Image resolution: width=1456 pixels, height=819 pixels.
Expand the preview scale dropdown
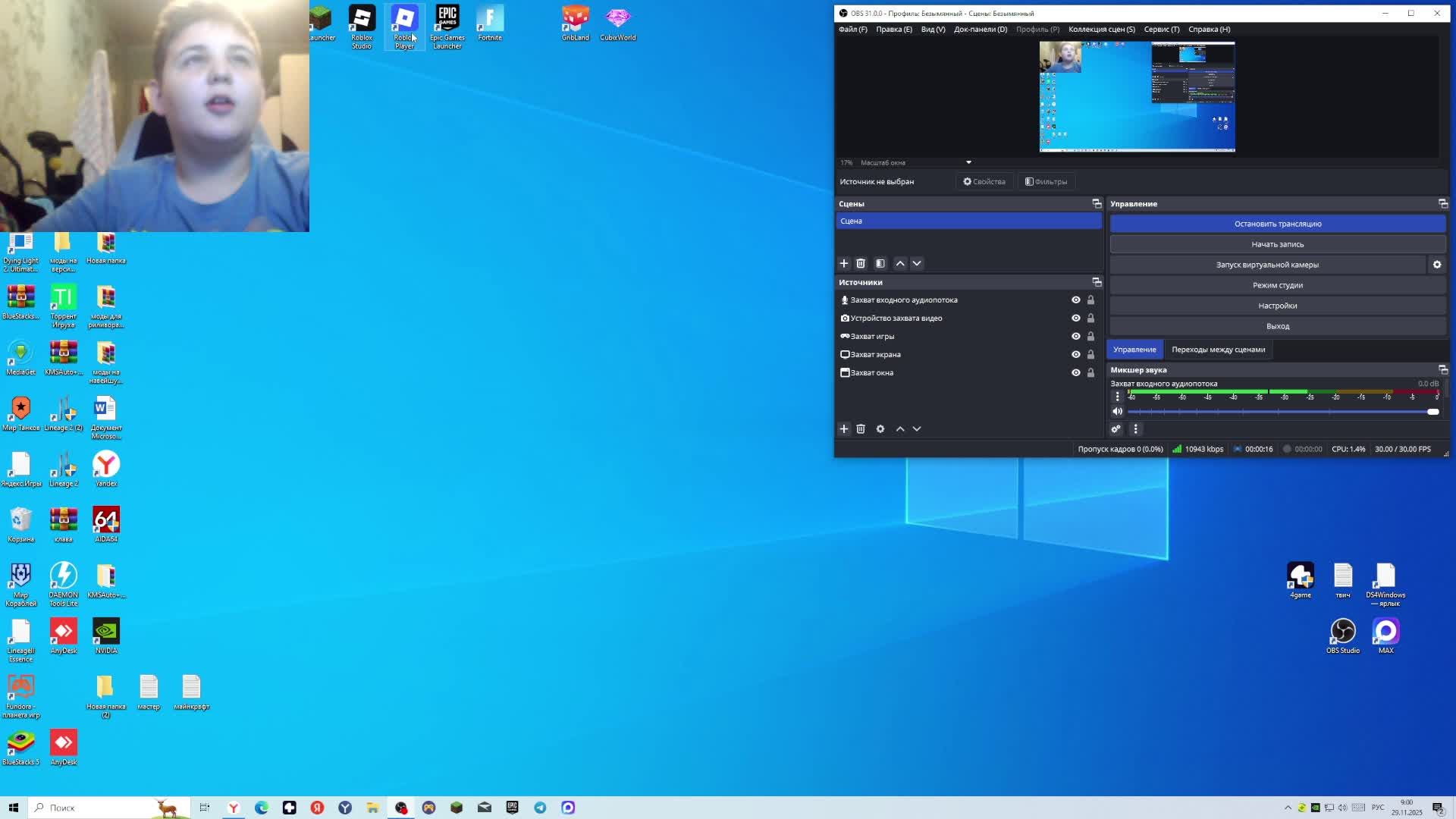coord(968,162)
